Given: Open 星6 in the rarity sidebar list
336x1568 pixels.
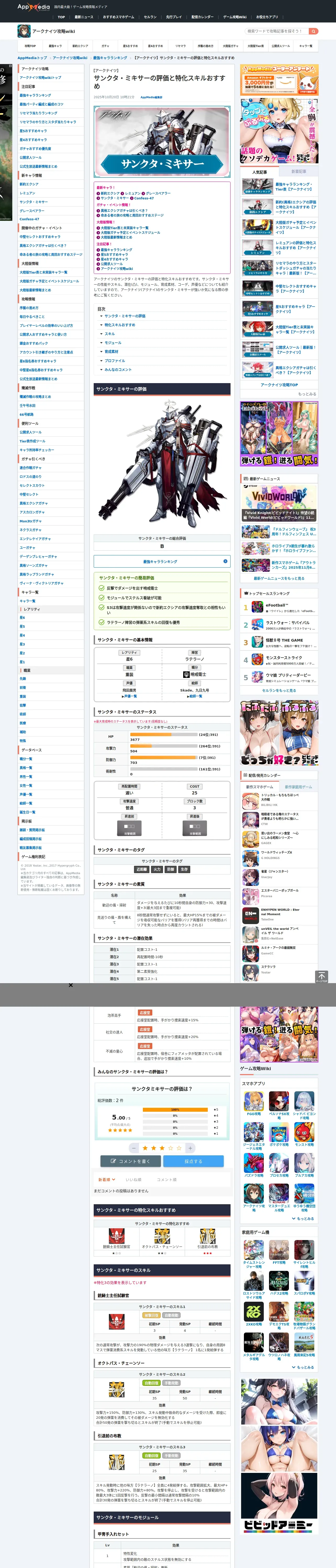Looking at the screenshot, I should click(x=23, y=618).
